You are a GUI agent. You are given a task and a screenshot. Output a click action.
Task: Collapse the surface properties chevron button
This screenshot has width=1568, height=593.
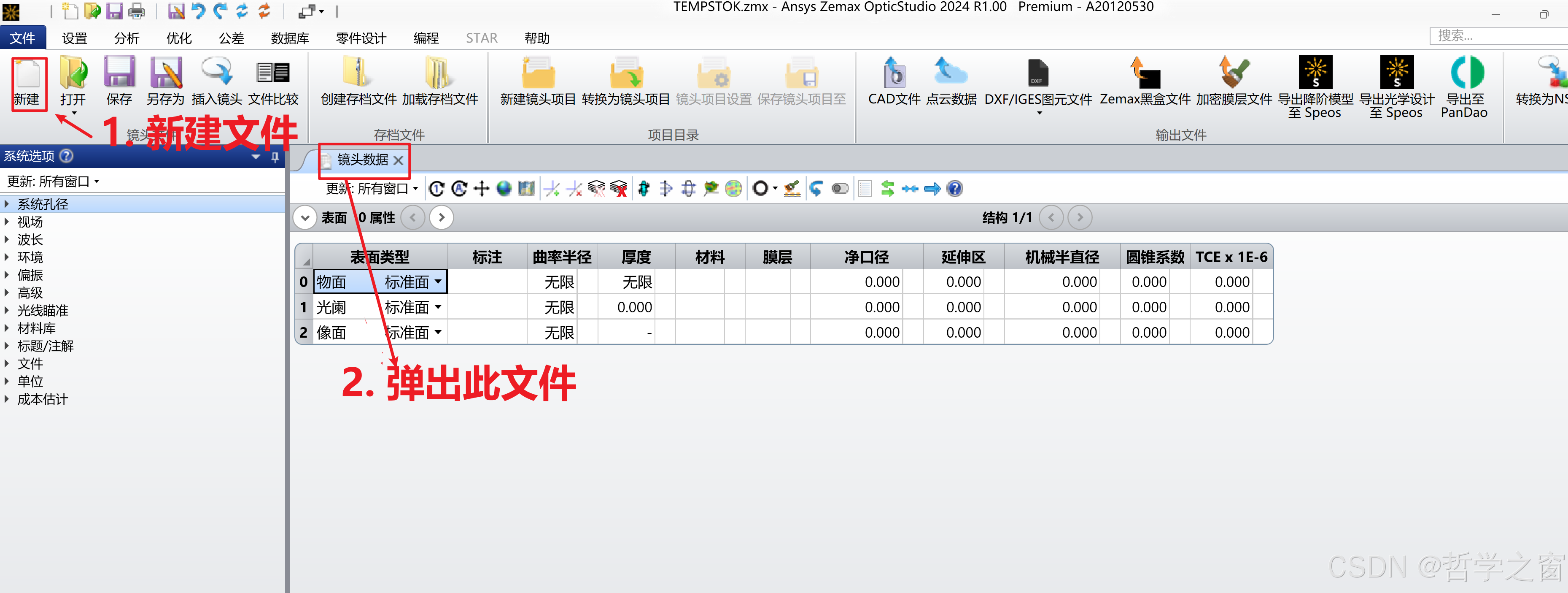click(x=305, y=218)
